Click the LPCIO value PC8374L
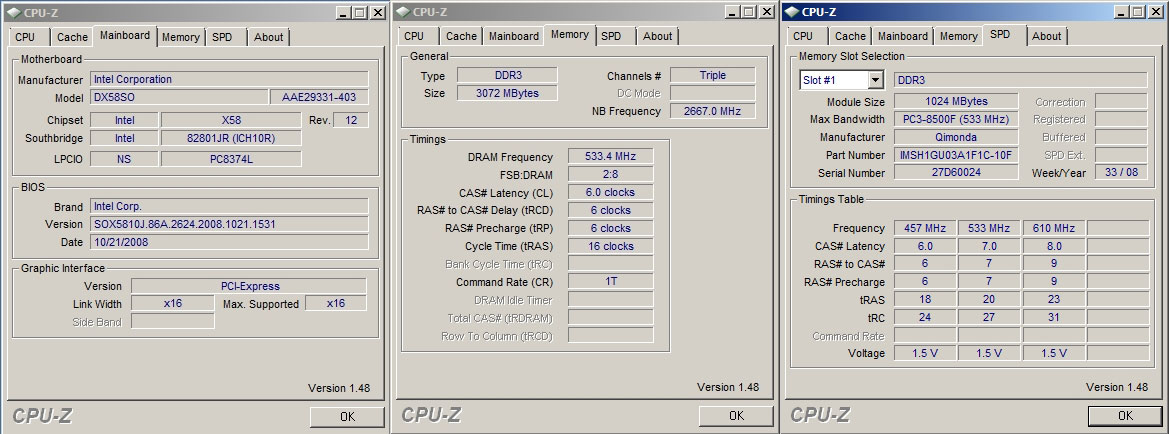The height and width of the screenshot is (434, 1169). [x=231, y=158]
